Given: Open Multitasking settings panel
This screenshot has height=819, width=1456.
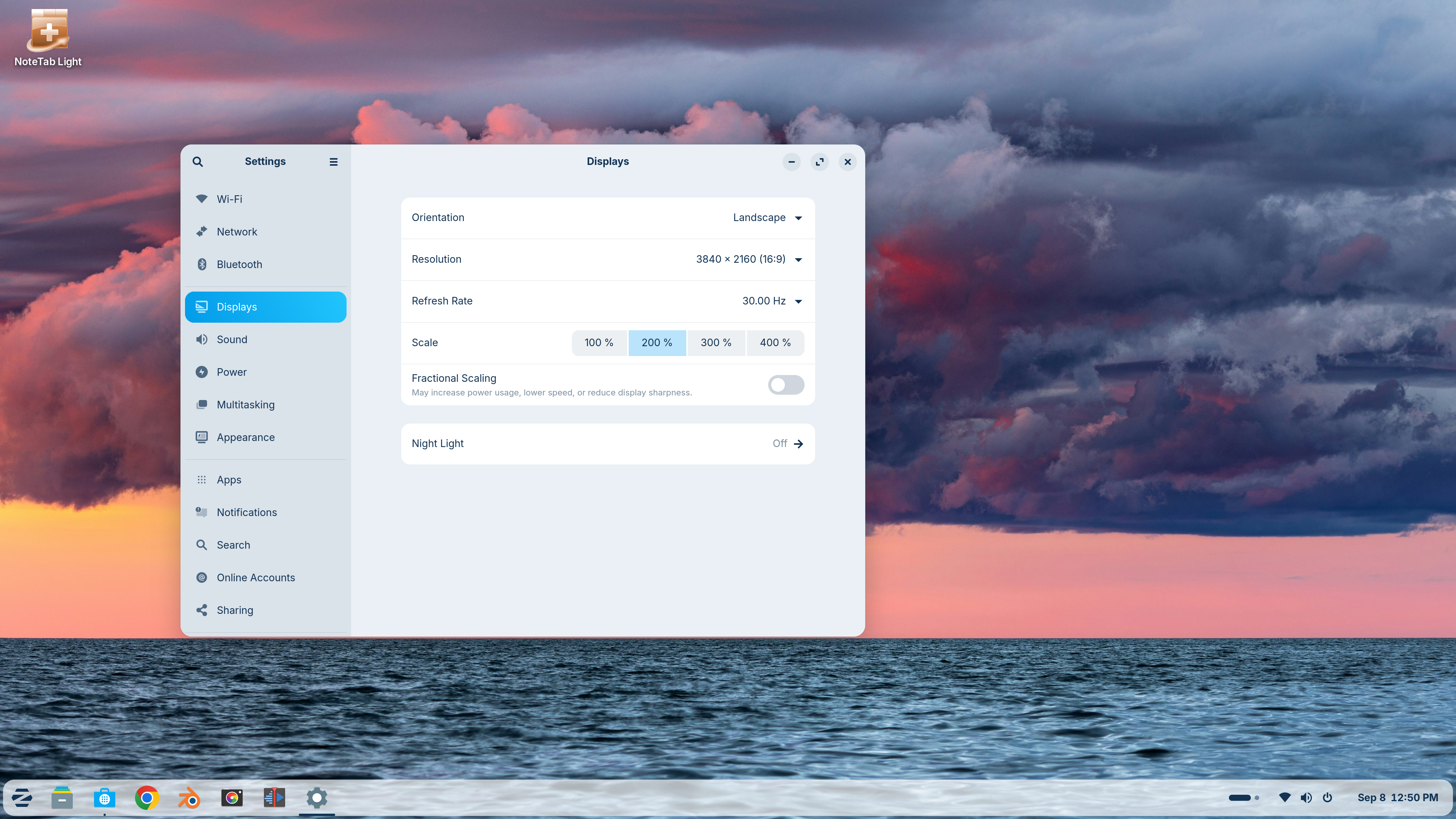Looking at the screenshot, I should pyautogui.click(x=266, y=405).
